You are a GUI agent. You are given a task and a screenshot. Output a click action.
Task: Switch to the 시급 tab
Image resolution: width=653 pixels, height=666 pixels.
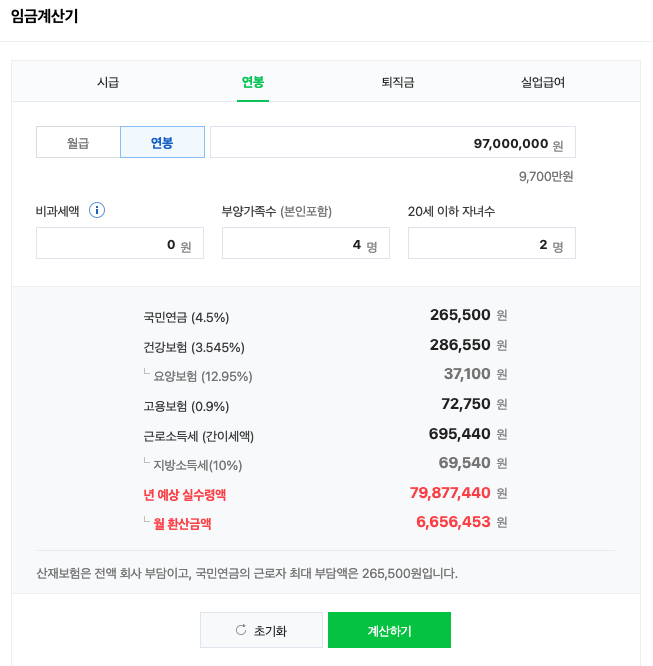(x=108, y=82)
